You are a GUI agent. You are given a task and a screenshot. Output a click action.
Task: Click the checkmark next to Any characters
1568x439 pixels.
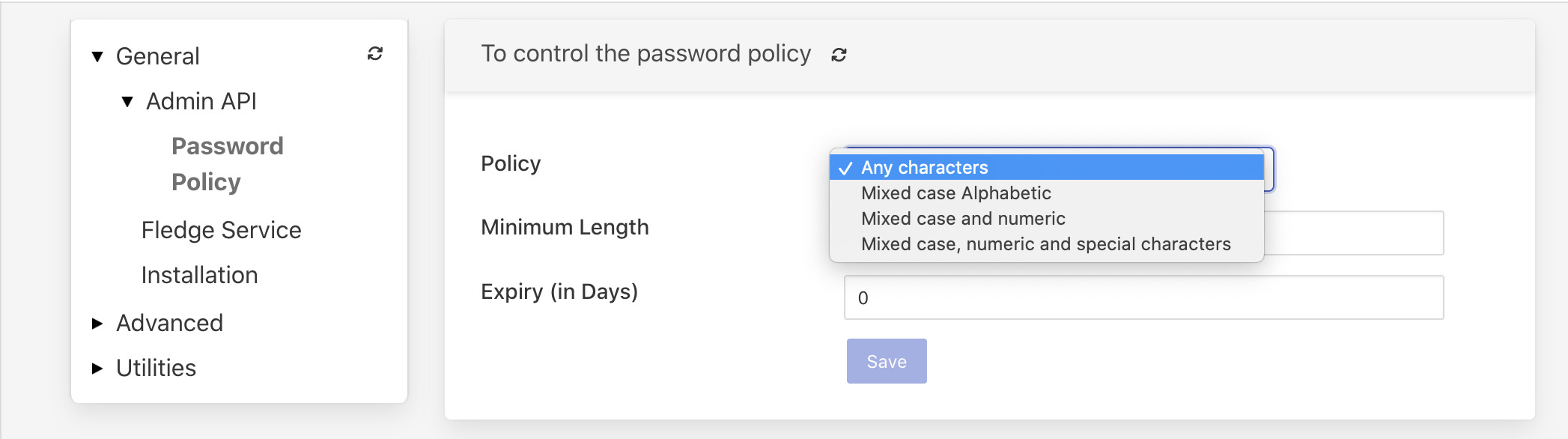pos(848,168)
